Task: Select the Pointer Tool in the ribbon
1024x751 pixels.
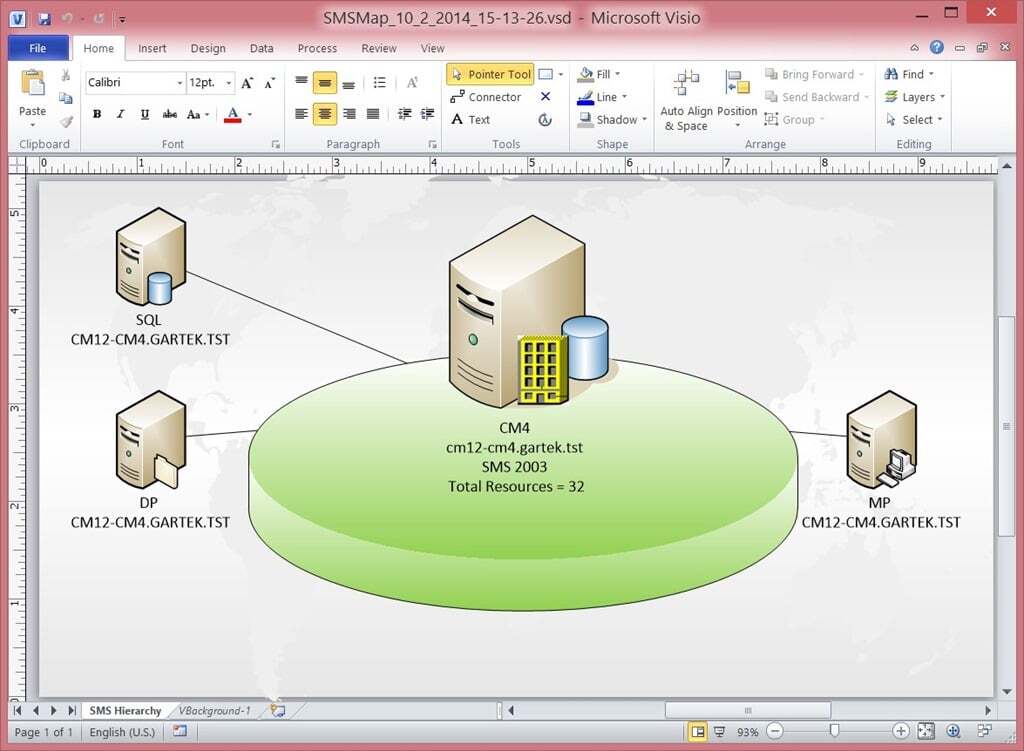Action: pos(489,73)
